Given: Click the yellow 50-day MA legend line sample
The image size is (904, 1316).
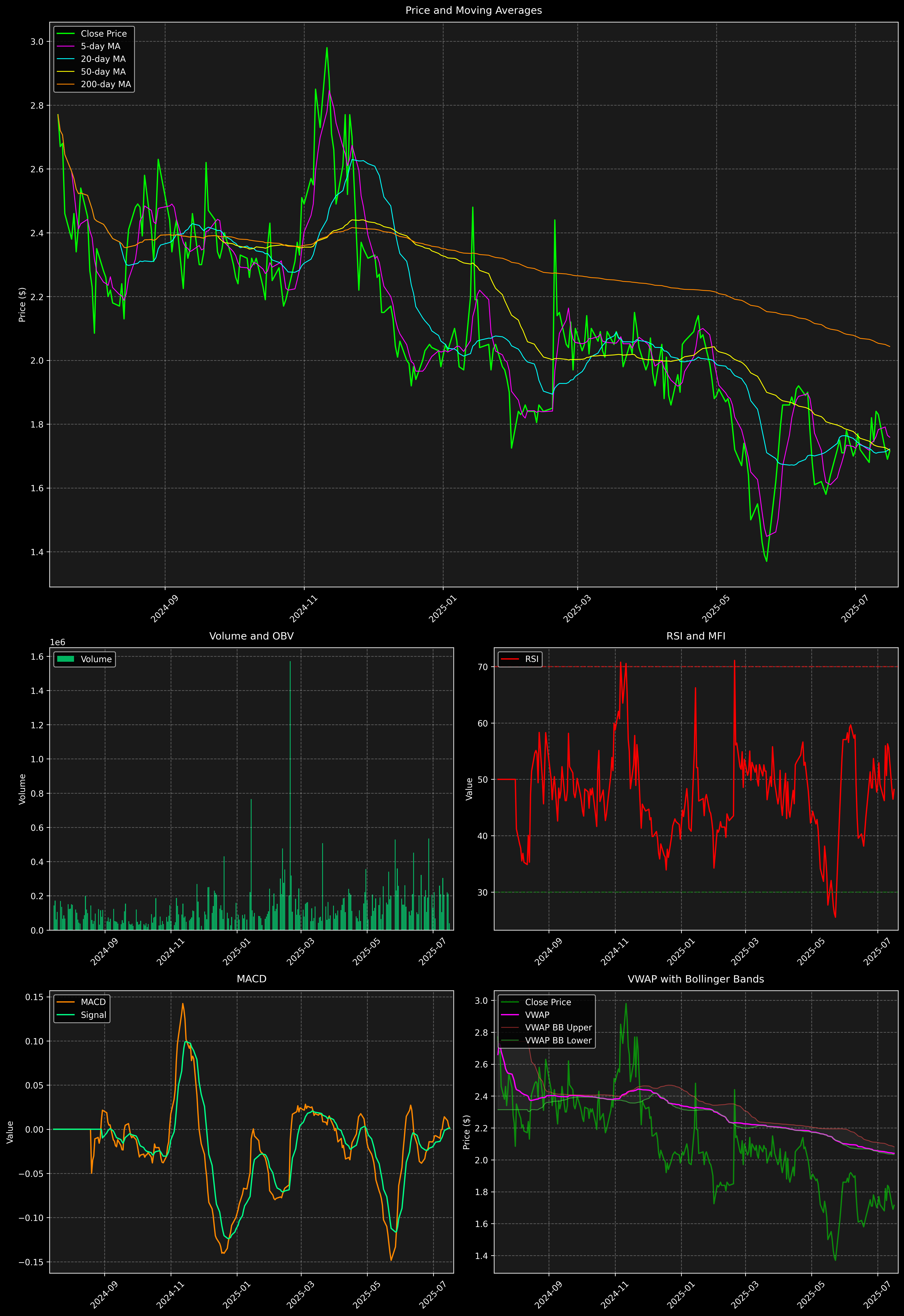Looking at the screenshot, I should click(66, 72).
